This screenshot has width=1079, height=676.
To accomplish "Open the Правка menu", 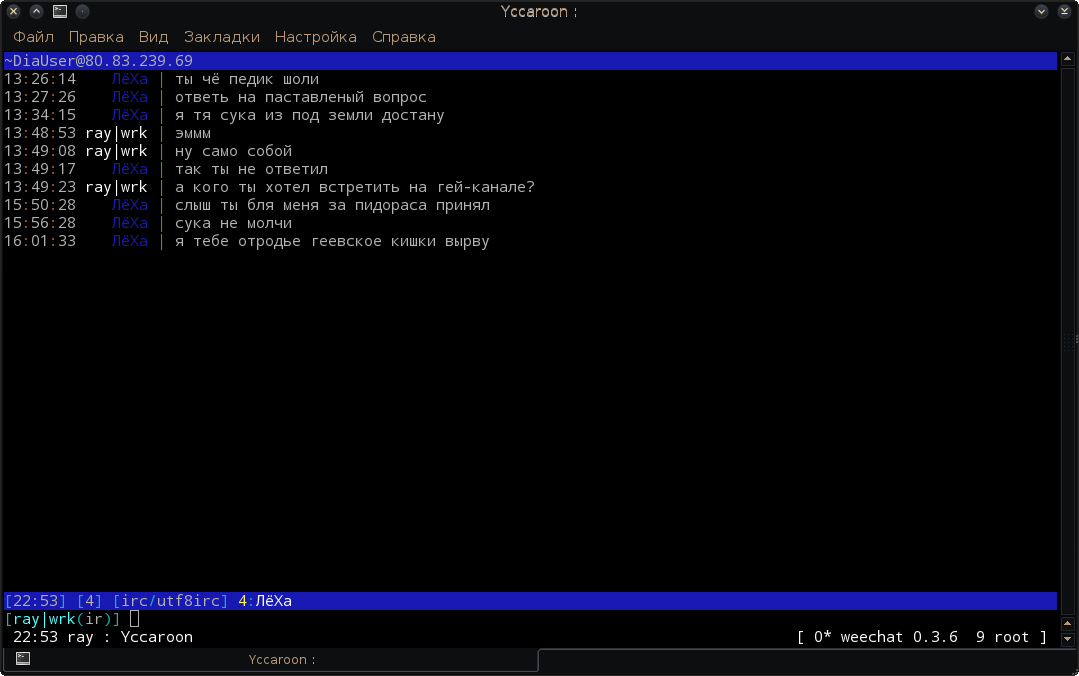I will click(96, 37).
